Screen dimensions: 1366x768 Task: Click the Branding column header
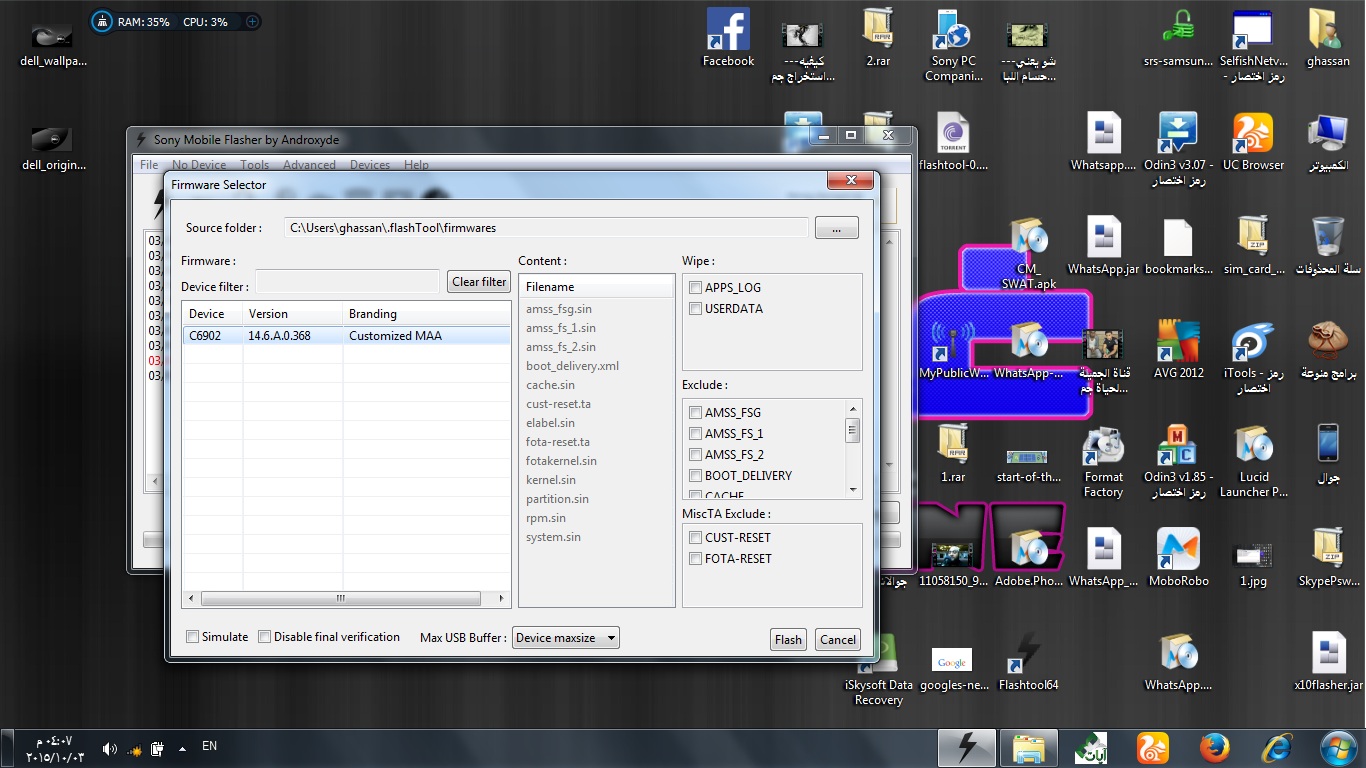pos(426,314)
